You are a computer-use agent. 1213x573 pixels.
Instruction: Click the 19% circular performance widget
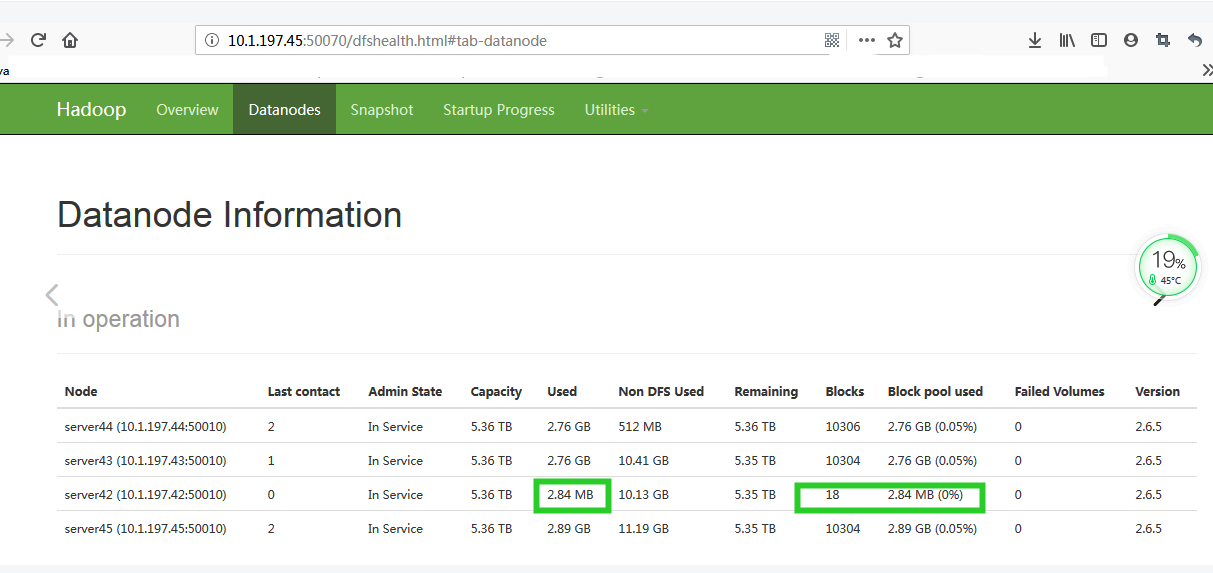pos(1167,268)
